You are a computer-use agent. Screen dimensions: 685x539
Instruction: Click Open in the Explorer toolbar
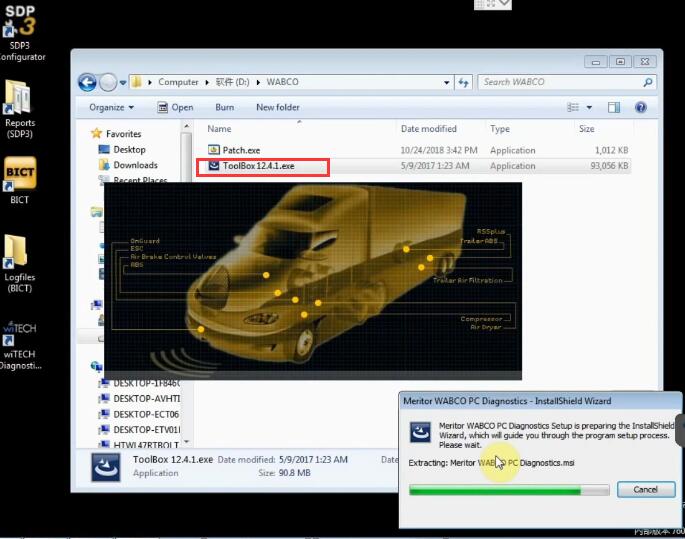(x=176, y=107)
